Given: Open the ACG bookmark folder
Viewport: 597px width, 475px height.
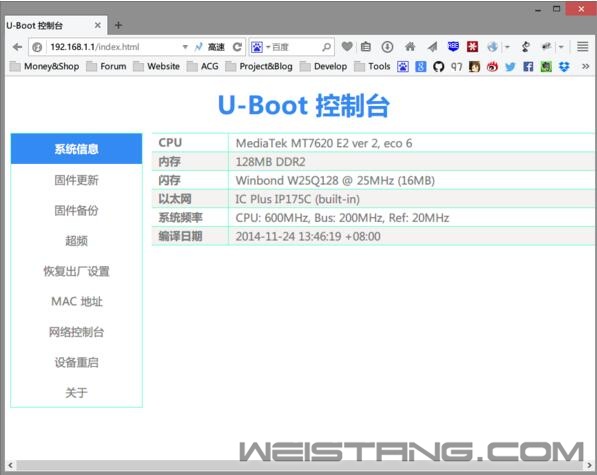Looking at the screenshot, I should point(203,67).
